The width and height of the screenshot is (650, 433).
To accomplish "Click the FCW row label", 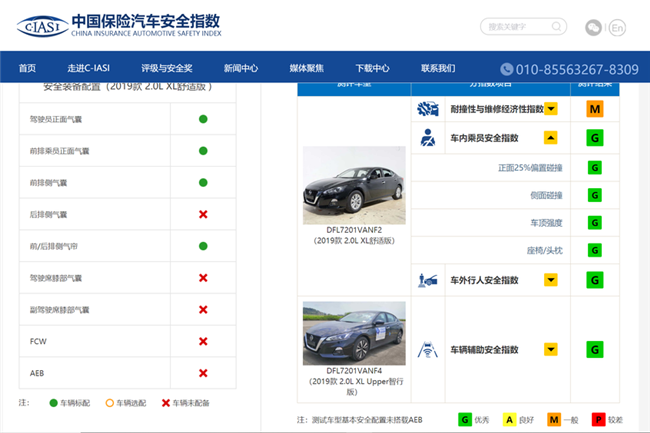I will [x=38, y=341].
